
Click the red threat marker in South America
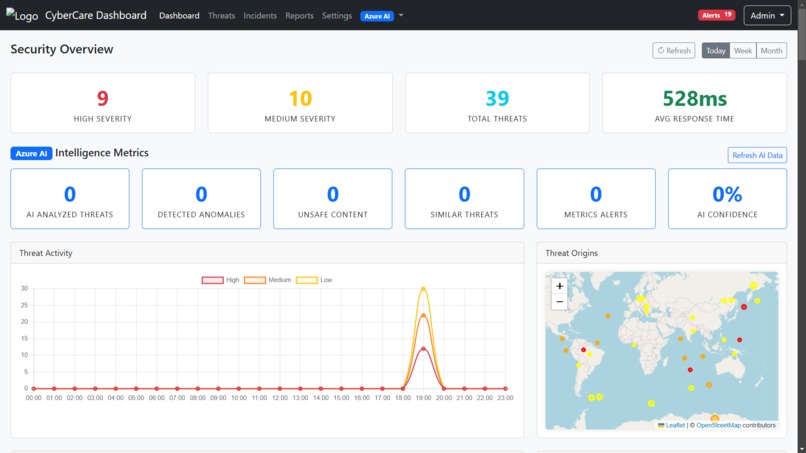click(583, 350)
